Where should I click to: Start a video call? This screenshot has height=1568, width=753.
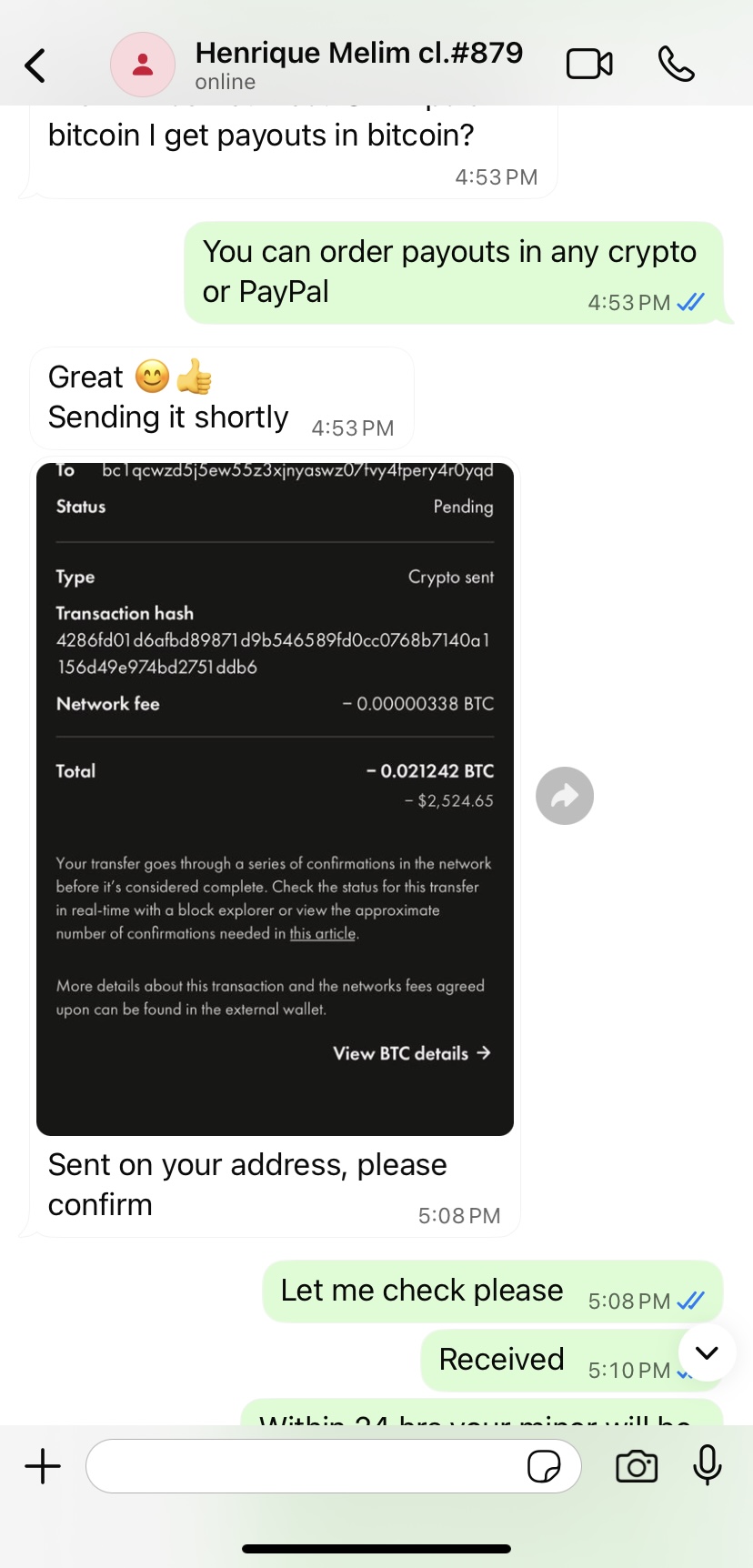(589, 65)
